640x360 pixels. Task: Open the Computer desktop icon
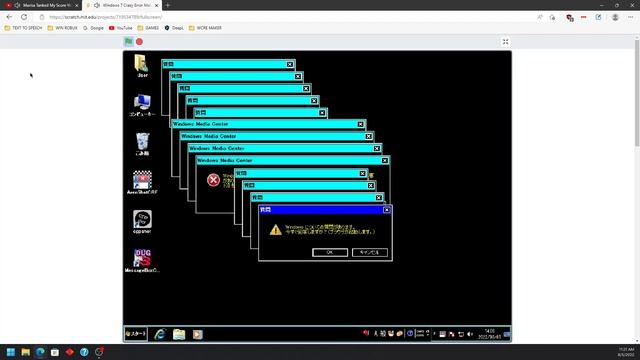click(142, 105)
